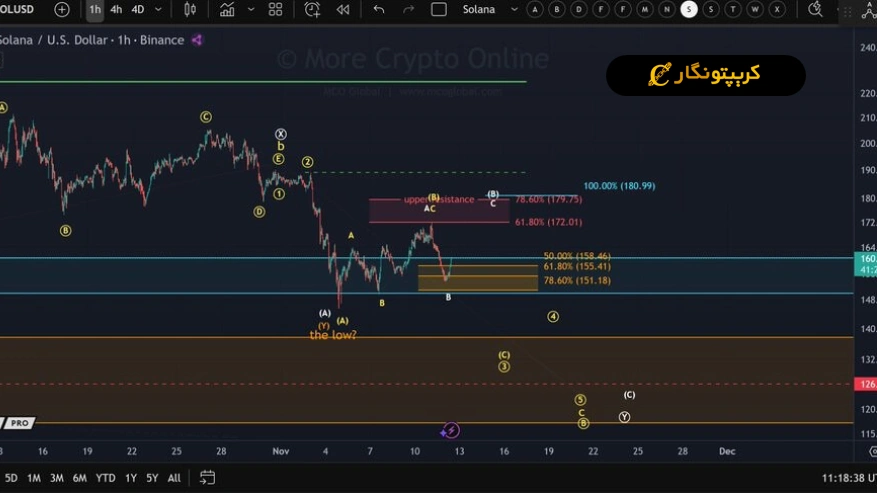This screenshot has width=877, height=493.
Task: Toggle the layout square checkbox icon
Action: [438, 10]
